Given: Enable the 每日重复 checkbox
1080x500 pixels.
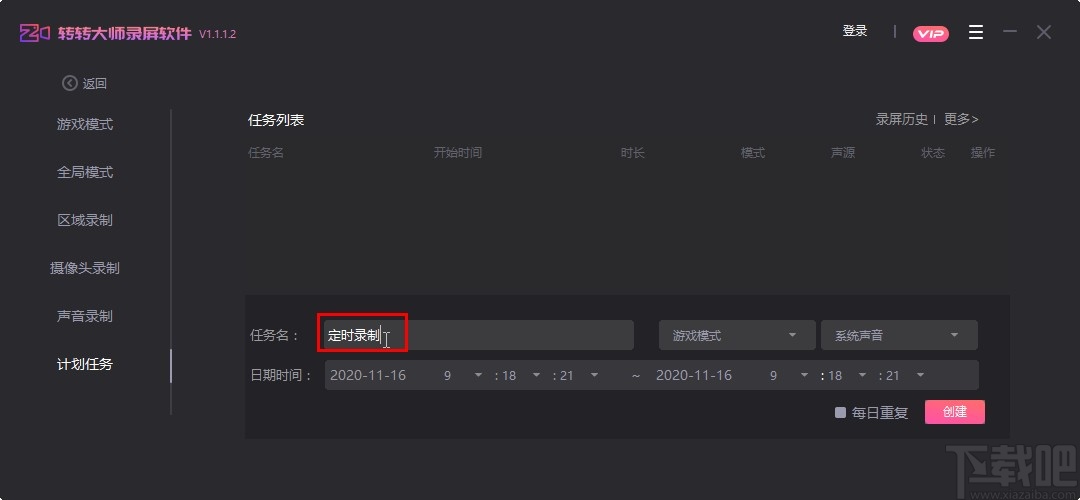Looking at the screenshot, I should pos(840,413).
